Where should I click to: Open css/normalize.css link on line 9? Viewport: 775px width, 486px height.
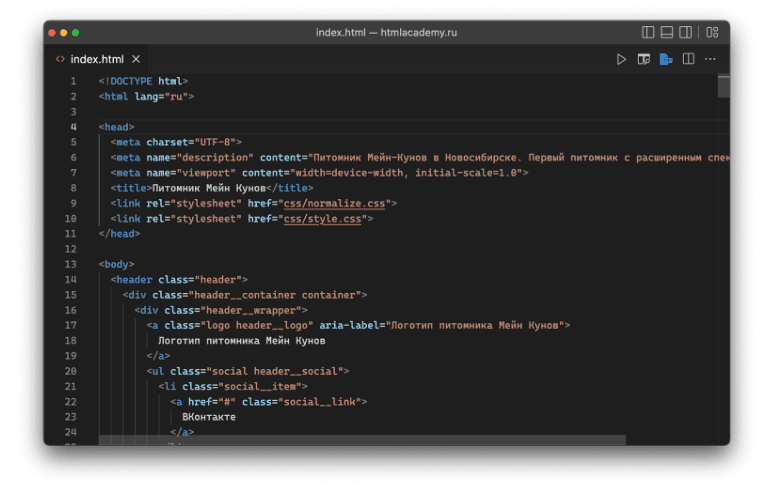tap(334, 203)
